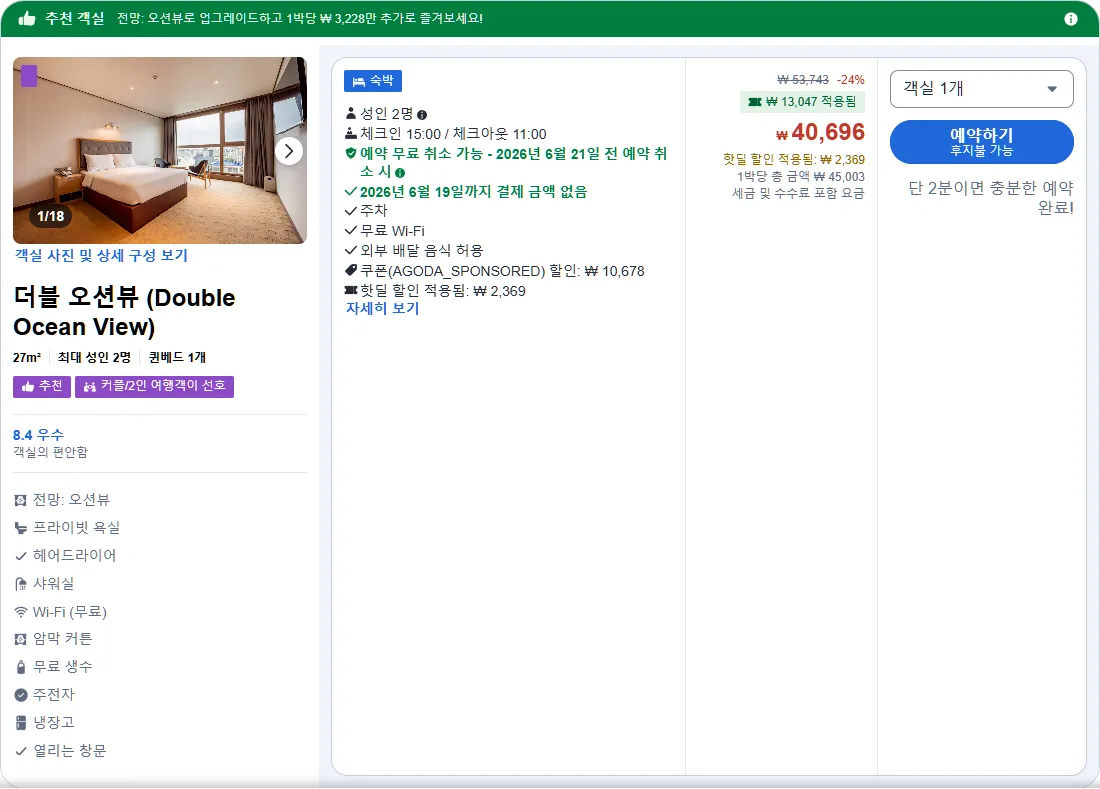Click the 주차 row

point(366,210)
